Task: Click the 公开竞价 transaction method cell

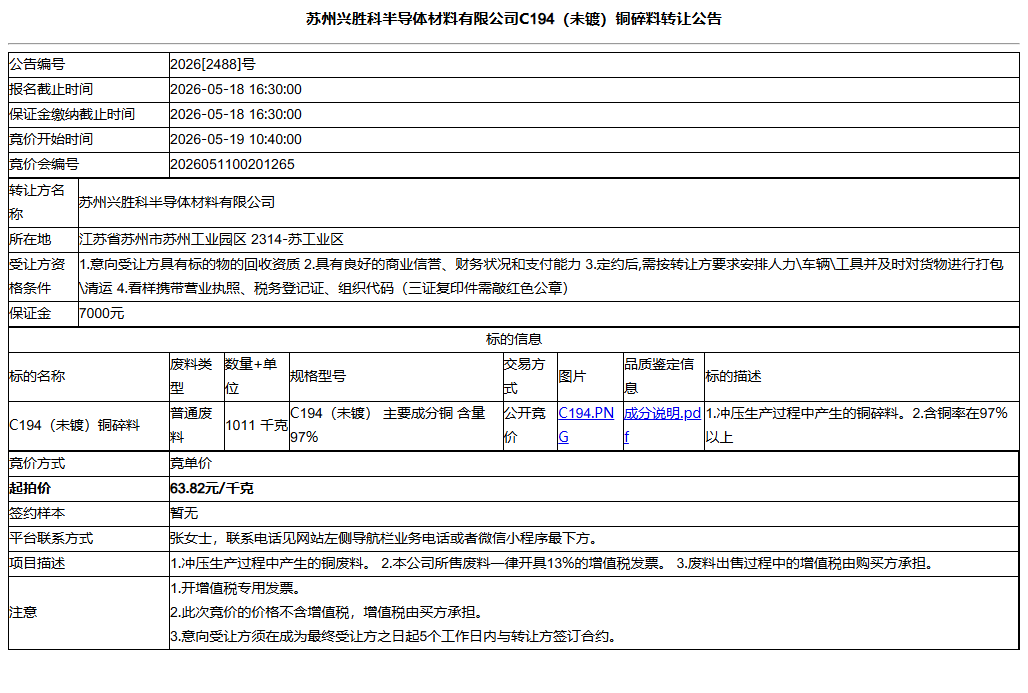Action: point(530,426)
